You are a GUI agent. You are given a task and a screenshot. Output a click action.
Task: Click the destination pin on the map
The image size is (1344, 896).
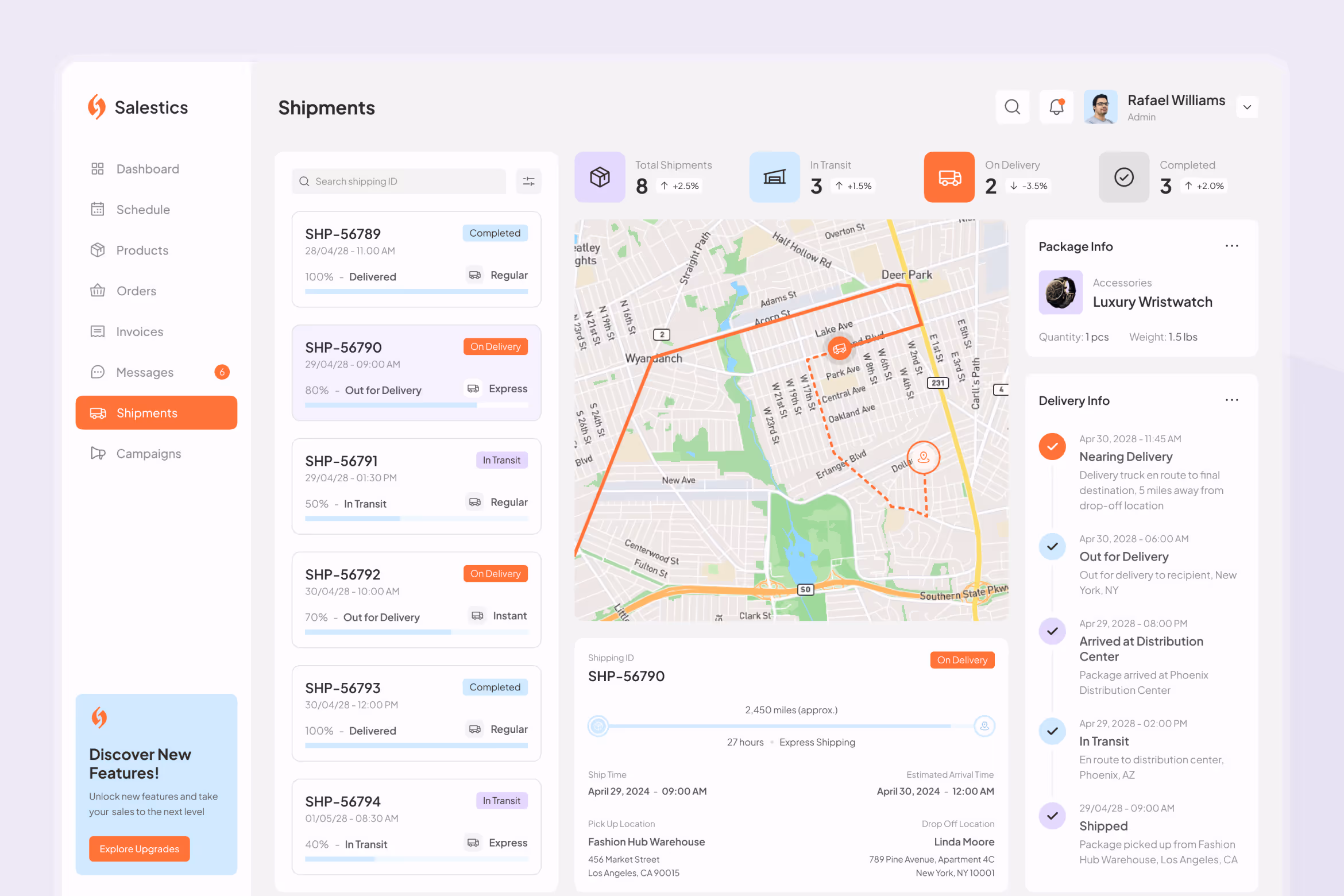click(x=923, y=457)
